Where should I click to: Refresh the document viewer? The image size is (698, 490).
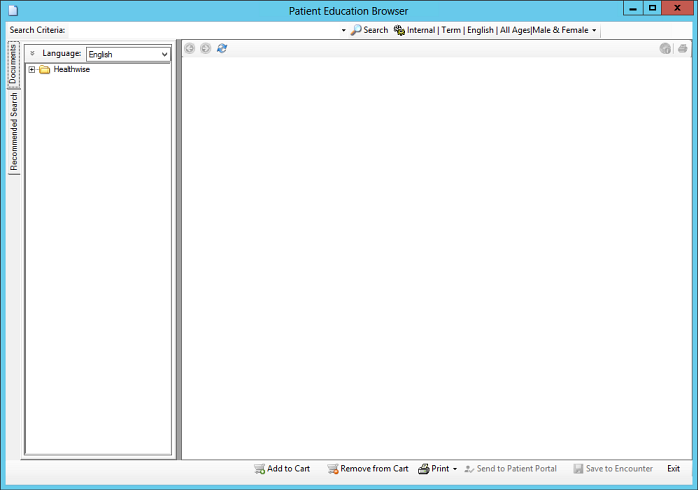(222, 48)
